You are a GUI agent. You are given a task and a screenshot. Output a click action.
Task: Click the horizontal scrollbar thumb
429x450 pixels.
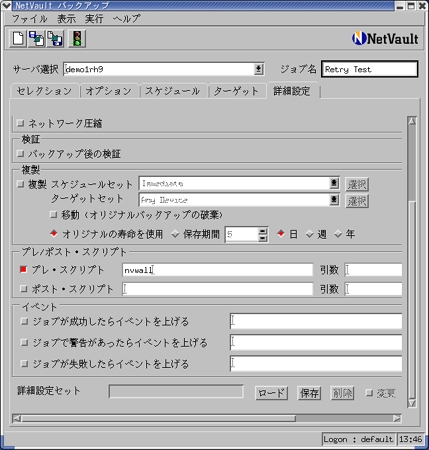tap(158, 418)
